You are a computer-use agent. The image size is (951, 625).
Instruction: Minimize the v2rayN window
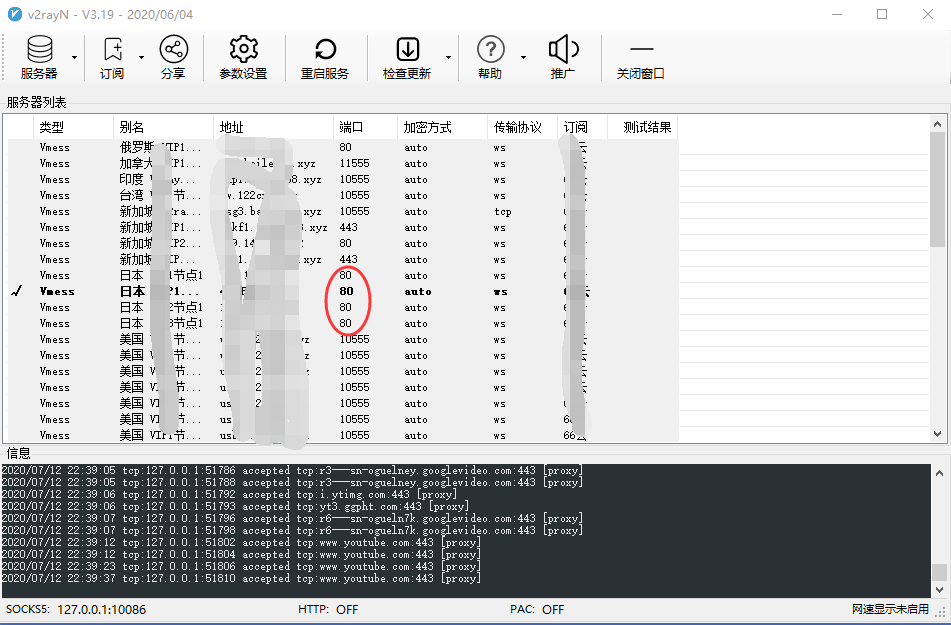coord(837,14)
